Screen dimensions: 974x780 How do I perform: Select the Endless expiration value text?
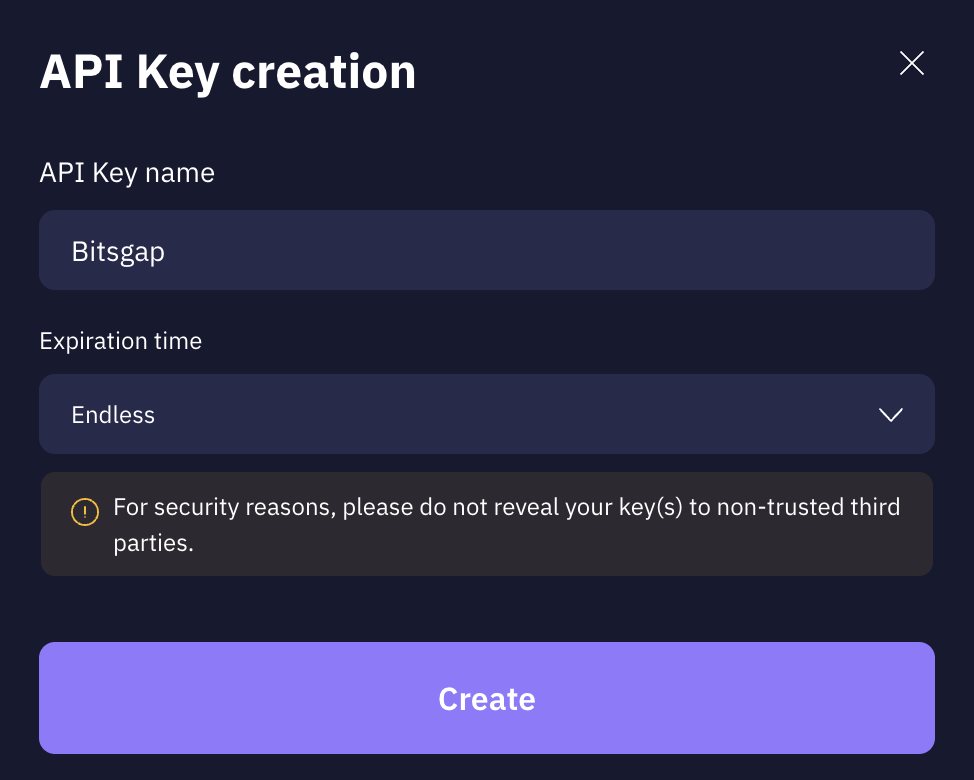click(x=113, y=414)
